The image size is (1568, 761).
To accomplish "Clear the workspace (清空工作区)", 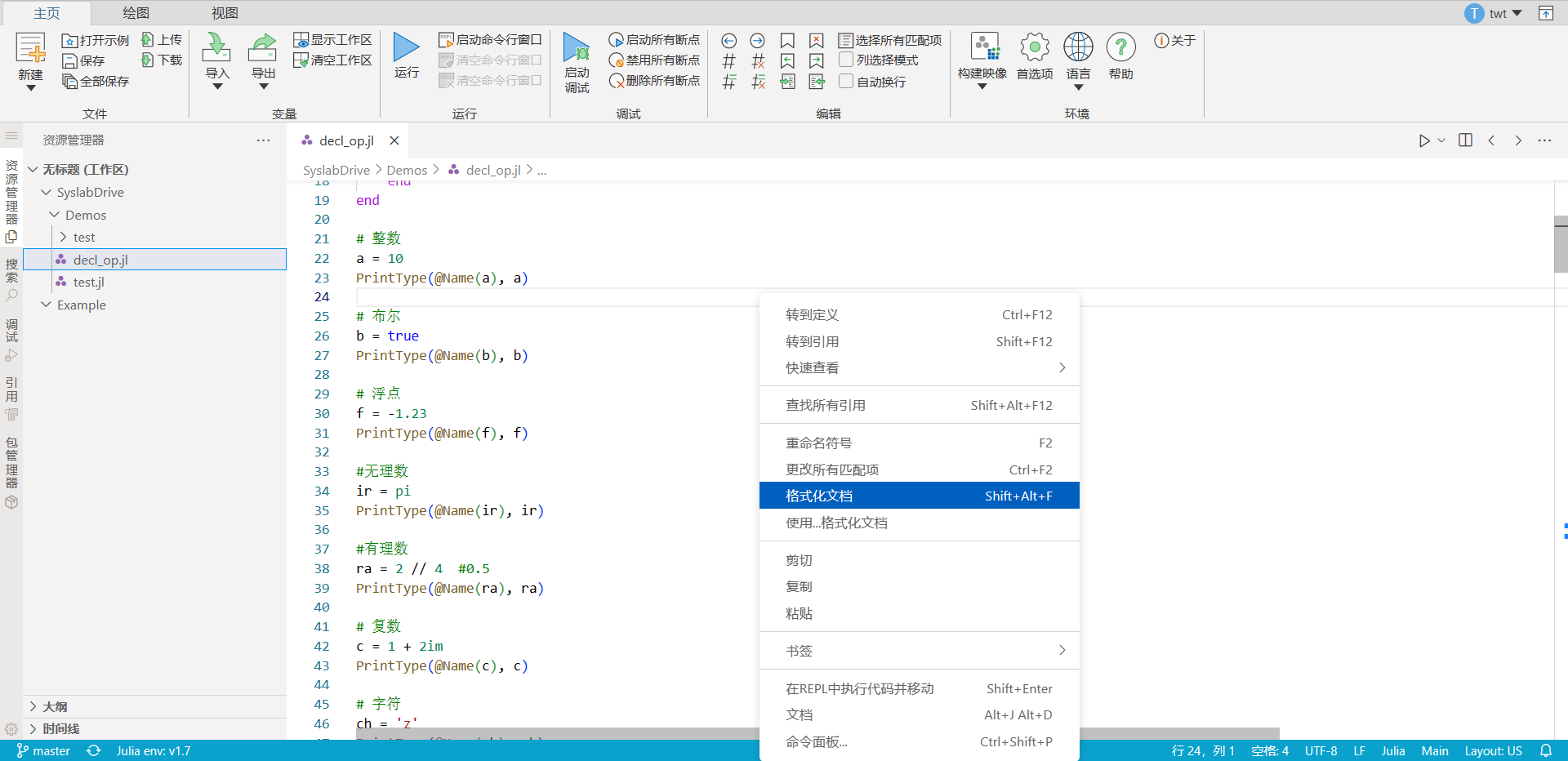I will point(333,60).
